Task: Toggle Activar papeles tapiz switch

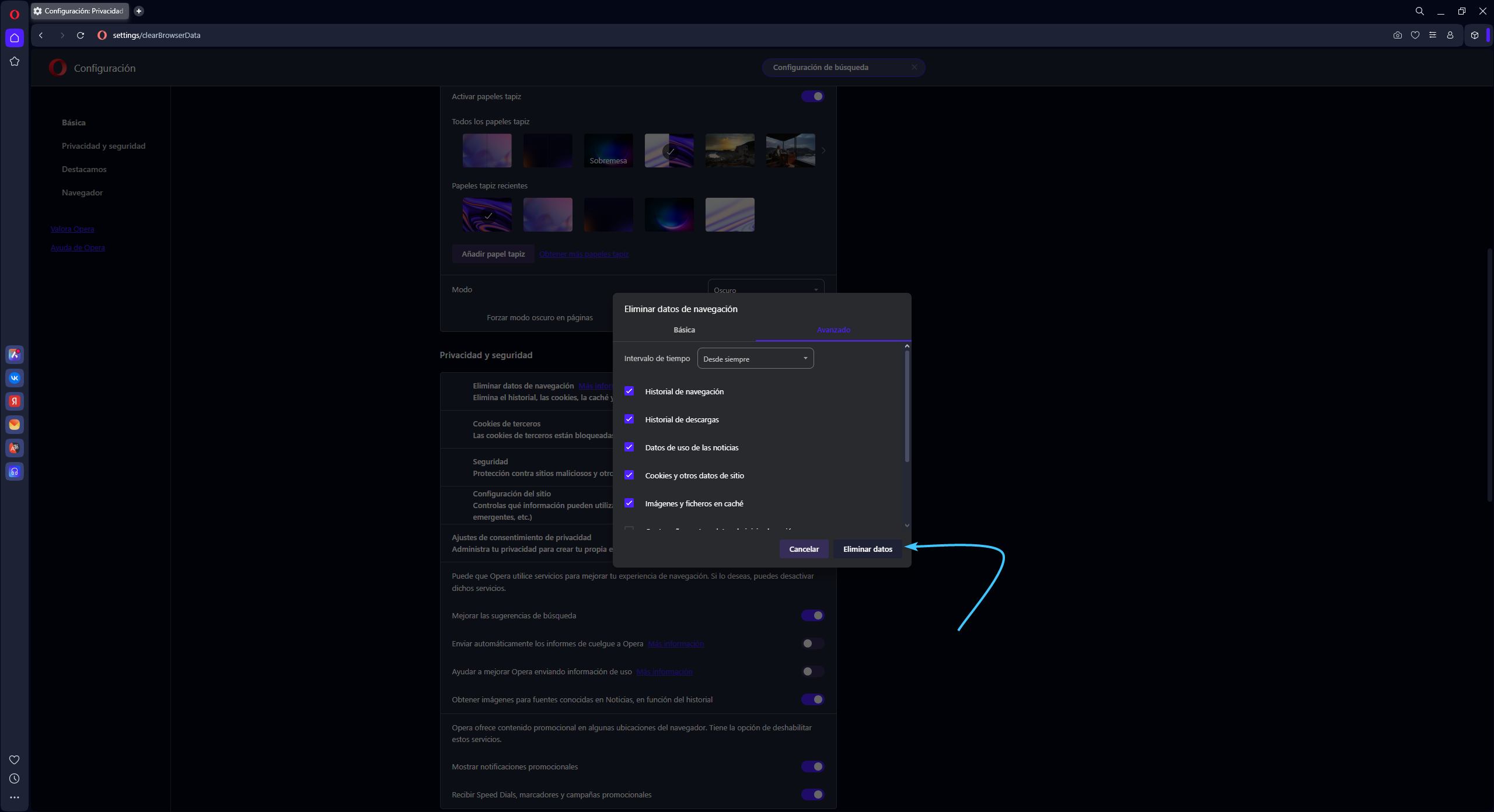Action: pos(813,96)
